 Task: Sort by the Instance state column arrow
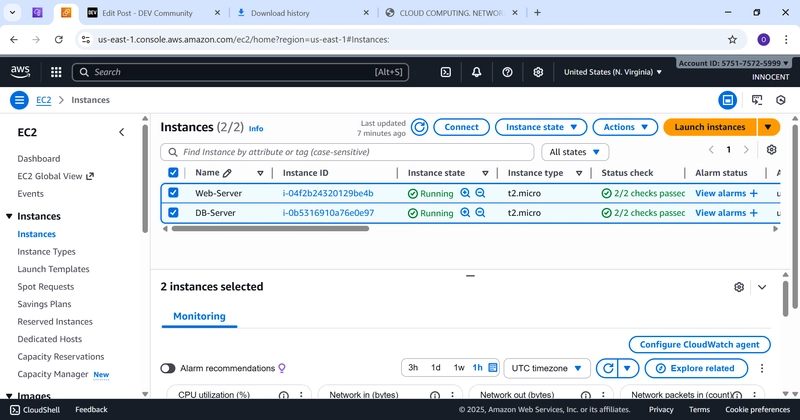point(485,174)
